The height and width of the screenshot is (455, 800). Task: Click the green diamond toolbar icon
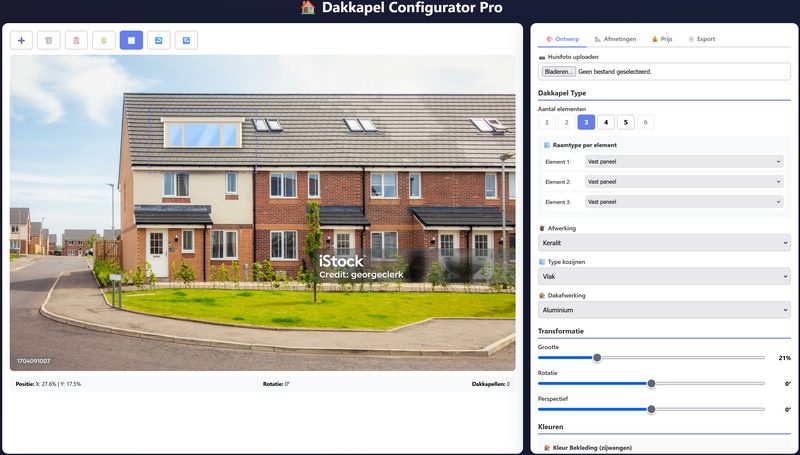coord(104,40)
